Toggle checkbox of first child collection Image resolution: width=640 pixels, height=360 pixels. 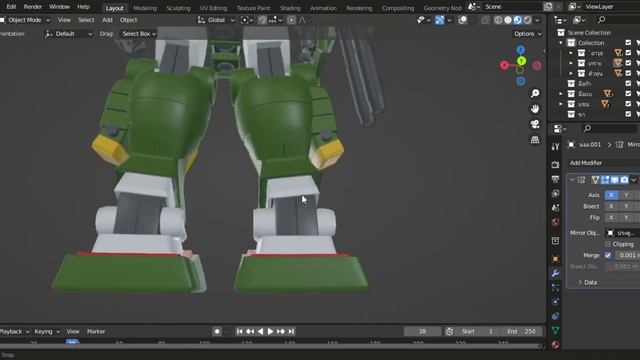coord(628,53)
